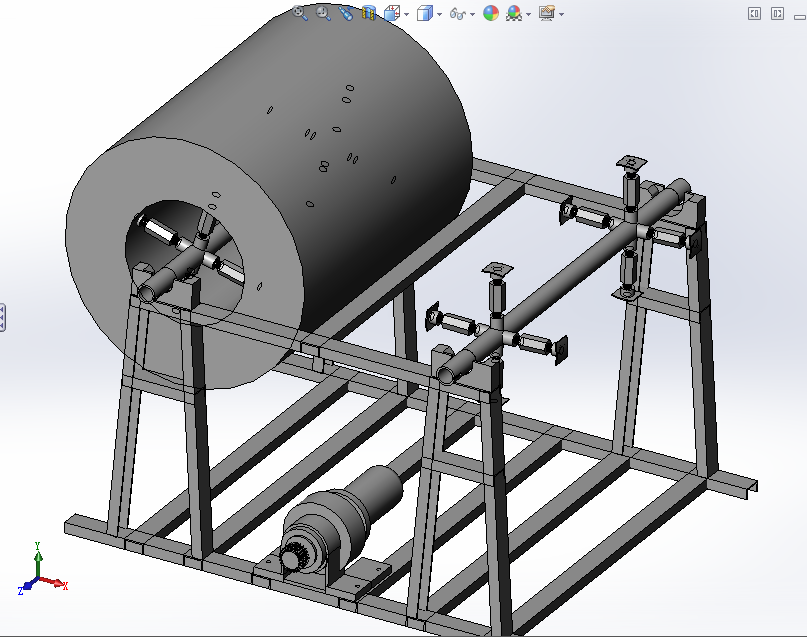Image resolution: width=807 pixels, height=637 pixels.
Task: Click the tile-left window button
Action: coord(755,13)
